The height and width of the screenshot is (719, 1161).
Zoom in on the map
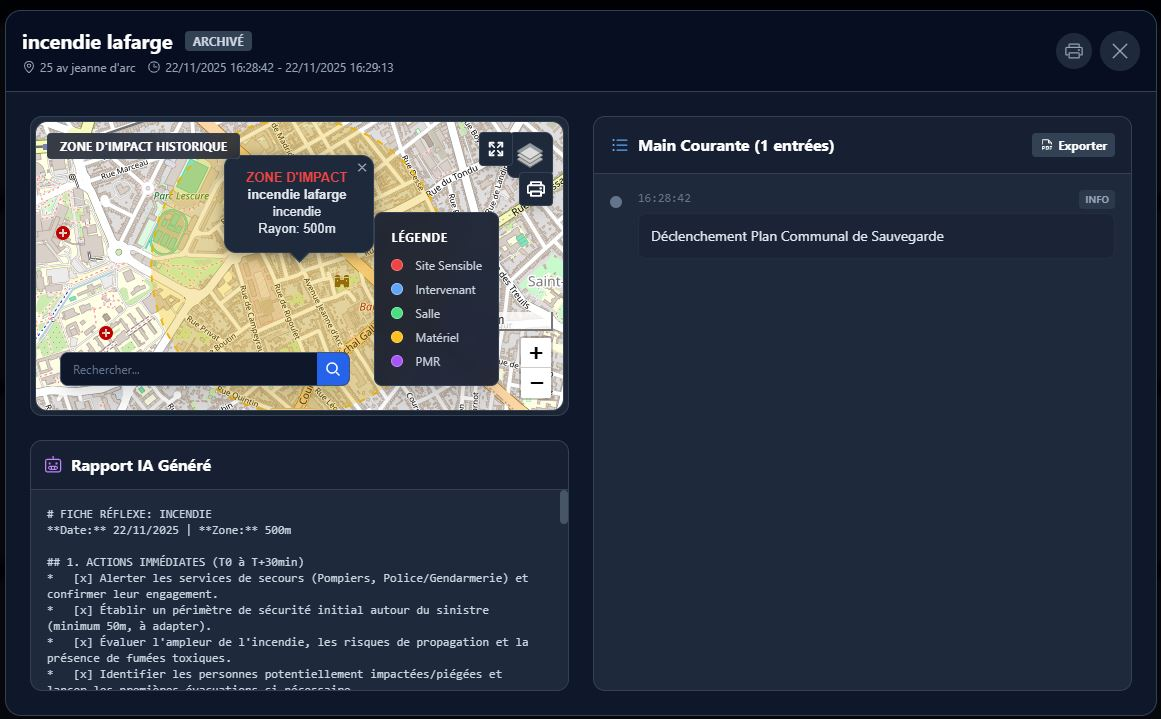click(x=536, y=353)
